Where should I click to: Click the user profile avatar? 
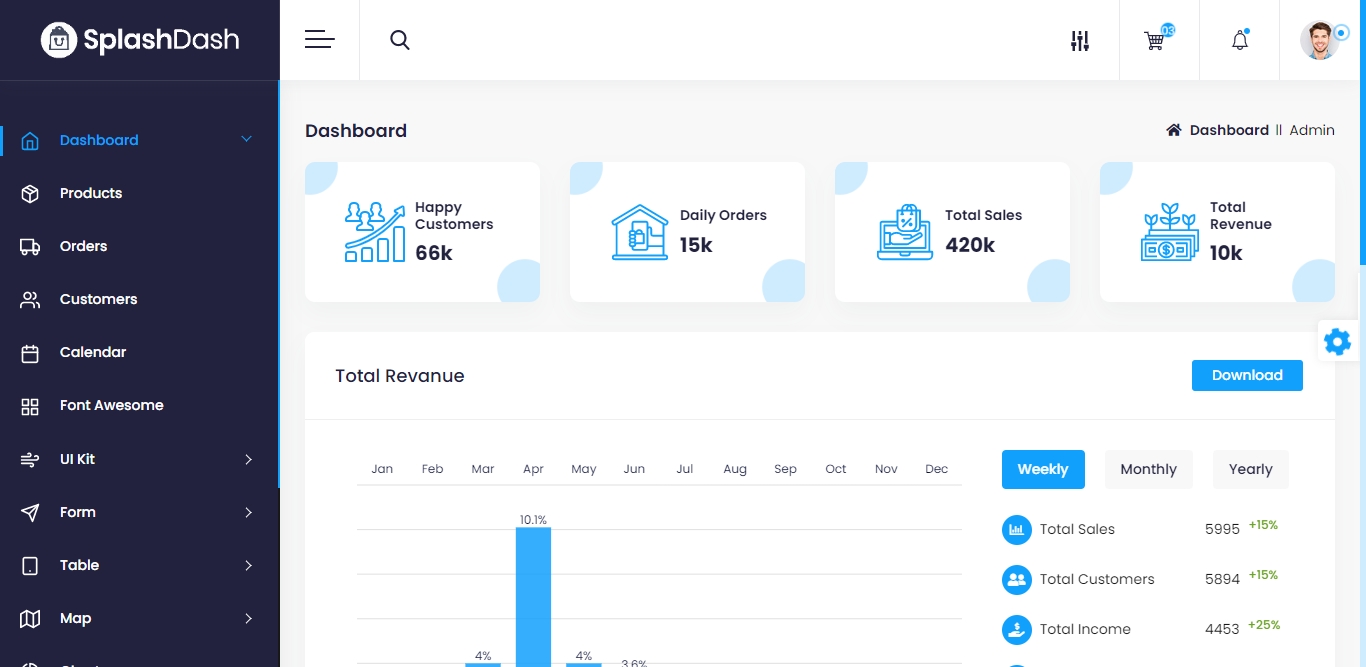point(1319,41)
